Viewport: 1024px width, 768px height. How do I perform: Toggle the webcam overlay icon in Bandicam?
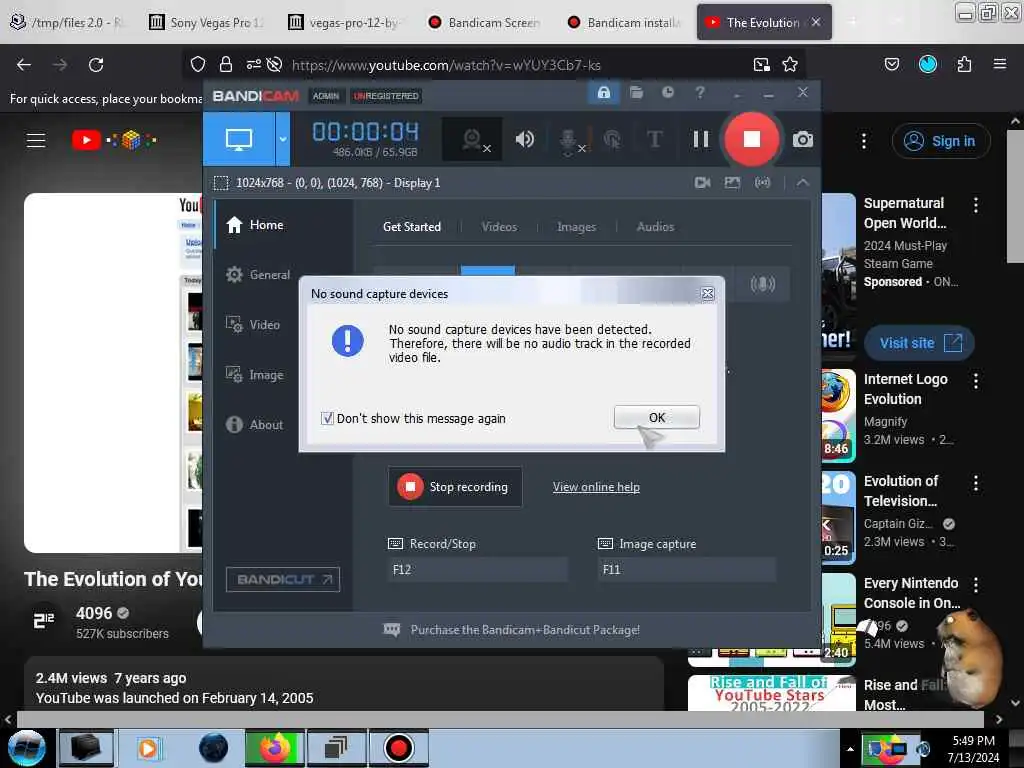[x=472, y=139]
